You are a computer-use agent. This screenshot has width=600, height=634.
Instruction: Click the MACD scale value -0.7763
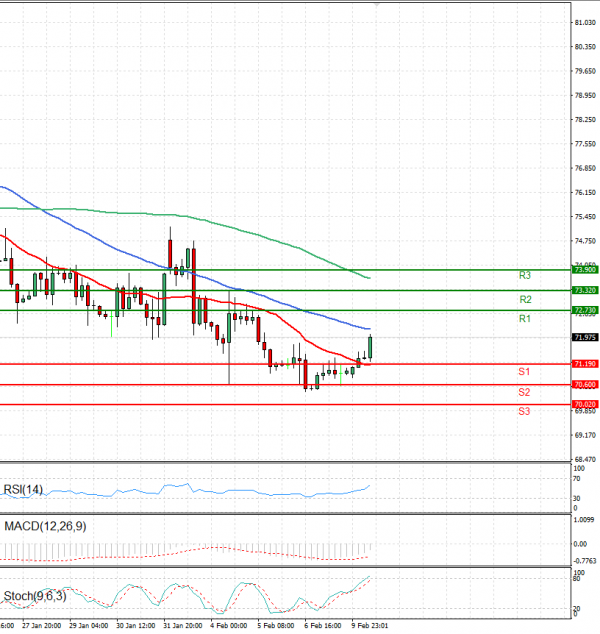(x=585, y=561)
